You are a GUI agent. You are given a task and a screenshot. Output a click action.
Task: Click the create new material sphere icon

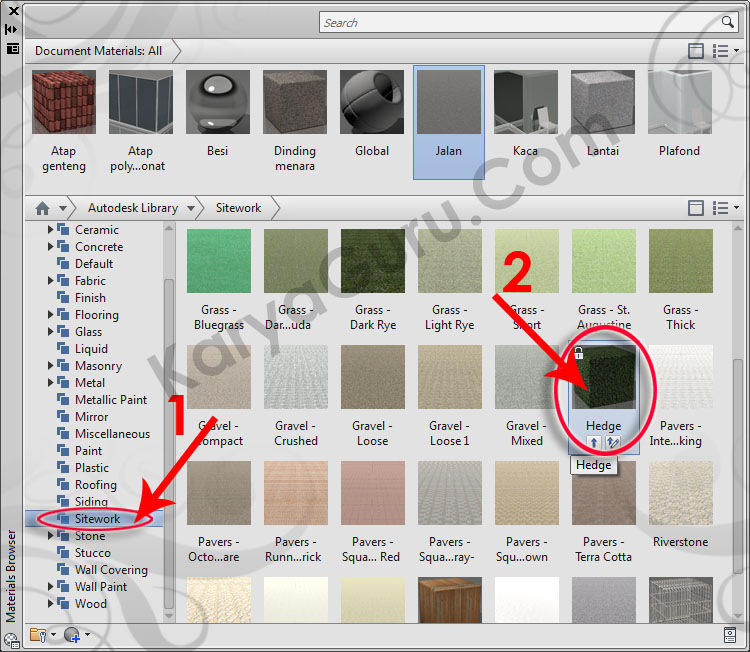pyautogui.click(x=72, y=635)
